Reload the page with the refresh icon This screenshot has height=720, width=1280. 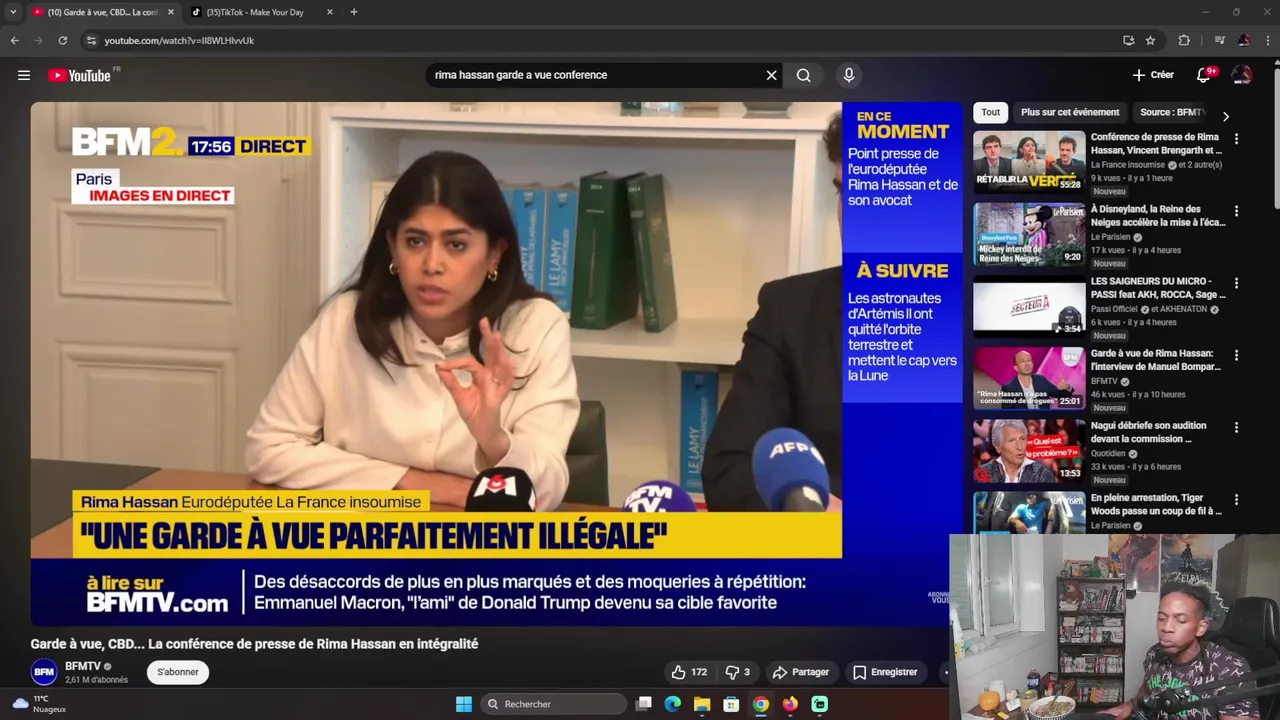[62, 40]
